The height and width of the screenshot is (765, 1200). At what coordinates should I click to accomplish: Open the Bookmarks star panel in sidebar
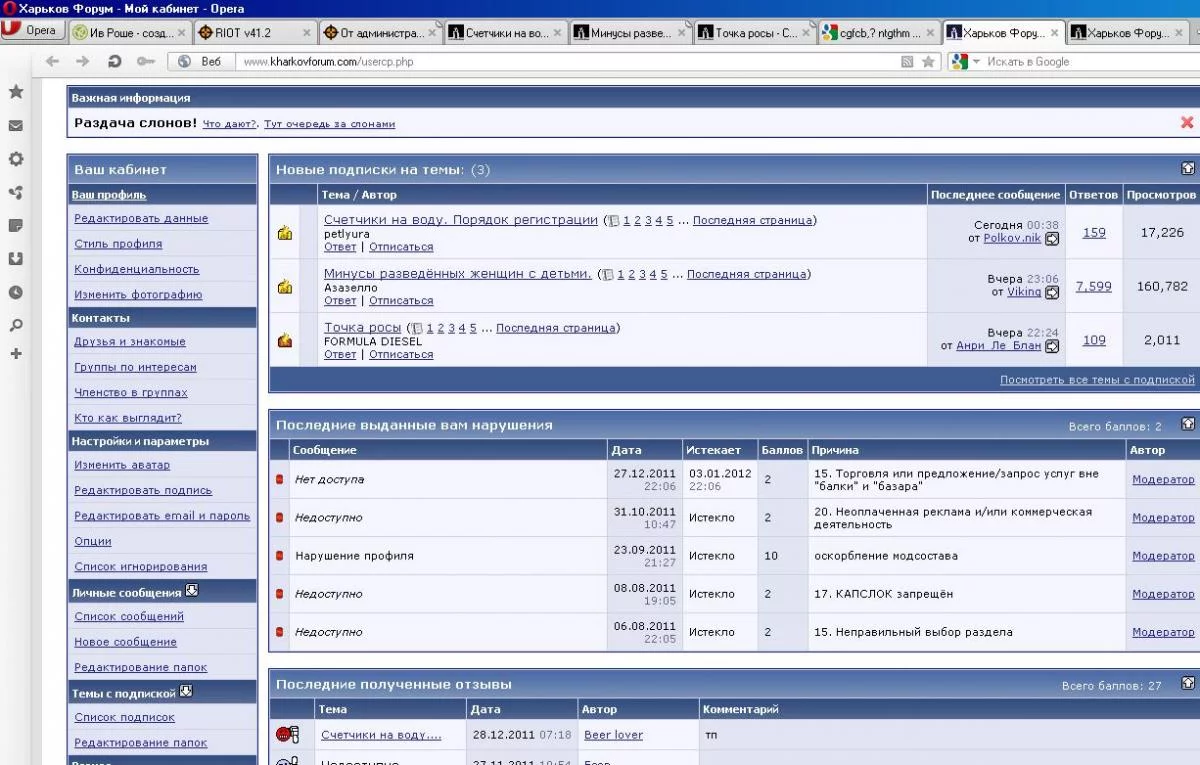[x=16, y=92]
